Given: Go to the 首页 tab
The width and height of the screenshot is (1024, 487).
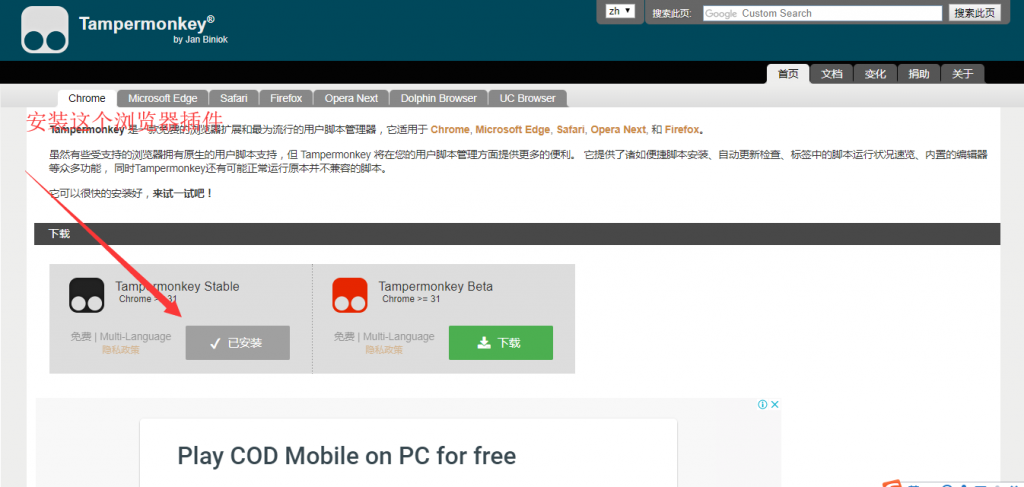Looking at the screenshot, I should point(788,74).
